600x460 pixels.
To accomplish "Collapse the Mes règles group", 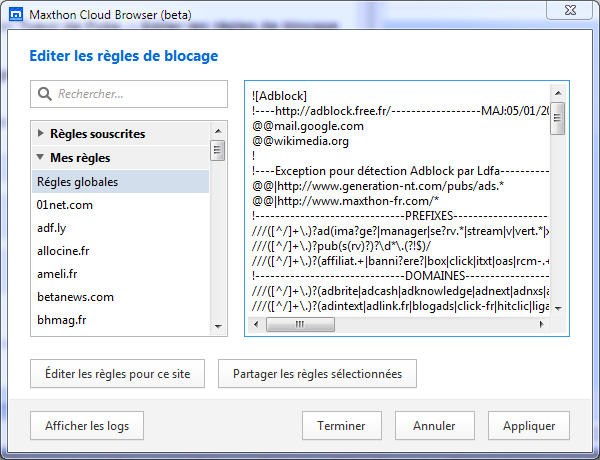I will click(40, 157).
